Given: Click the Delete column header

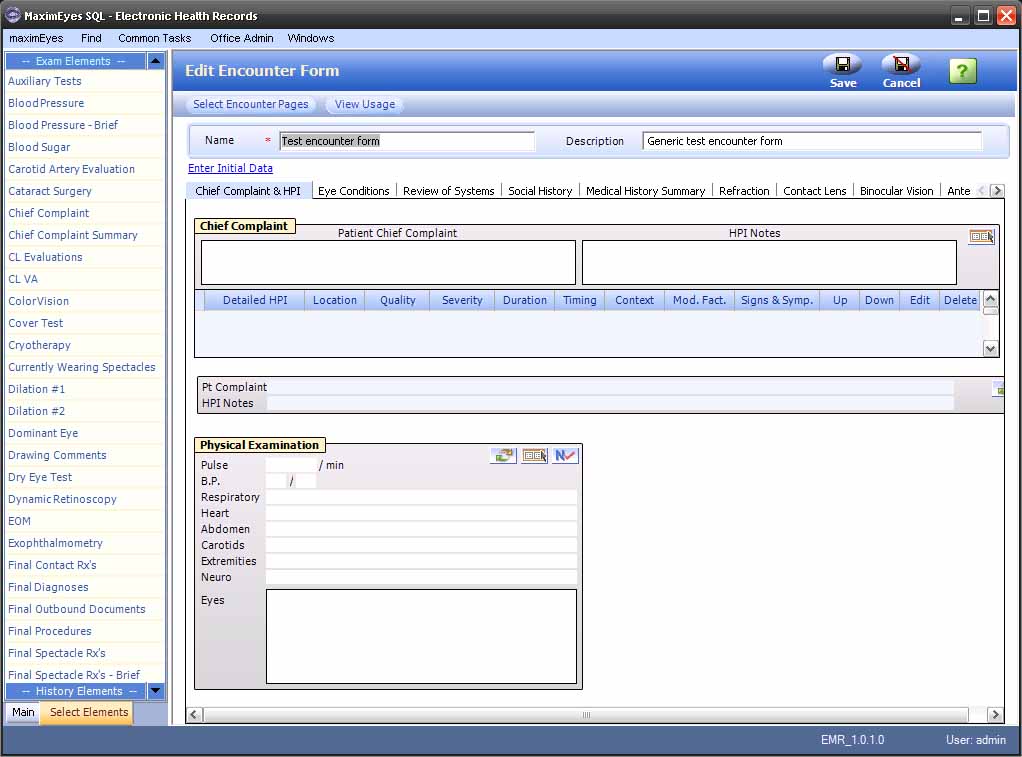Looking at the screenshot, I should click(x=960, y=300).
